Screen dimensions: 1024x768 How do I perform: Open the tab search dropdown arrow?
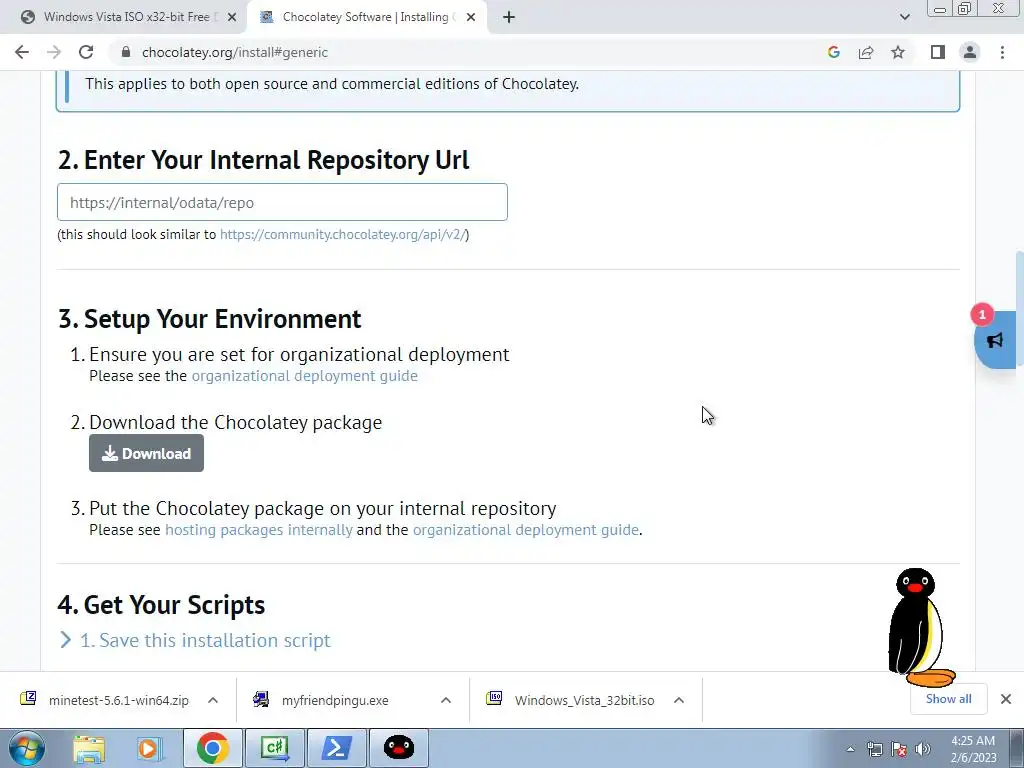coord(904,17)
